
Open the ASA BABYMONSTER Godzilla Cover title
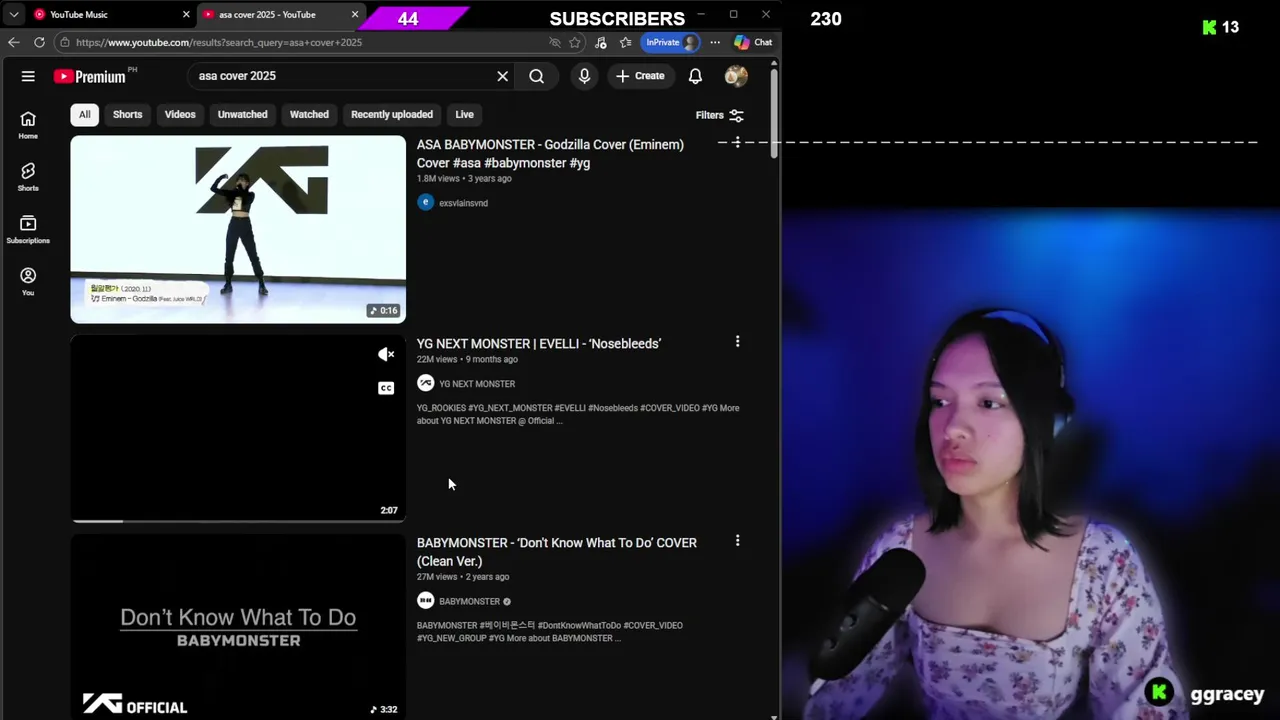click(550, 154)
